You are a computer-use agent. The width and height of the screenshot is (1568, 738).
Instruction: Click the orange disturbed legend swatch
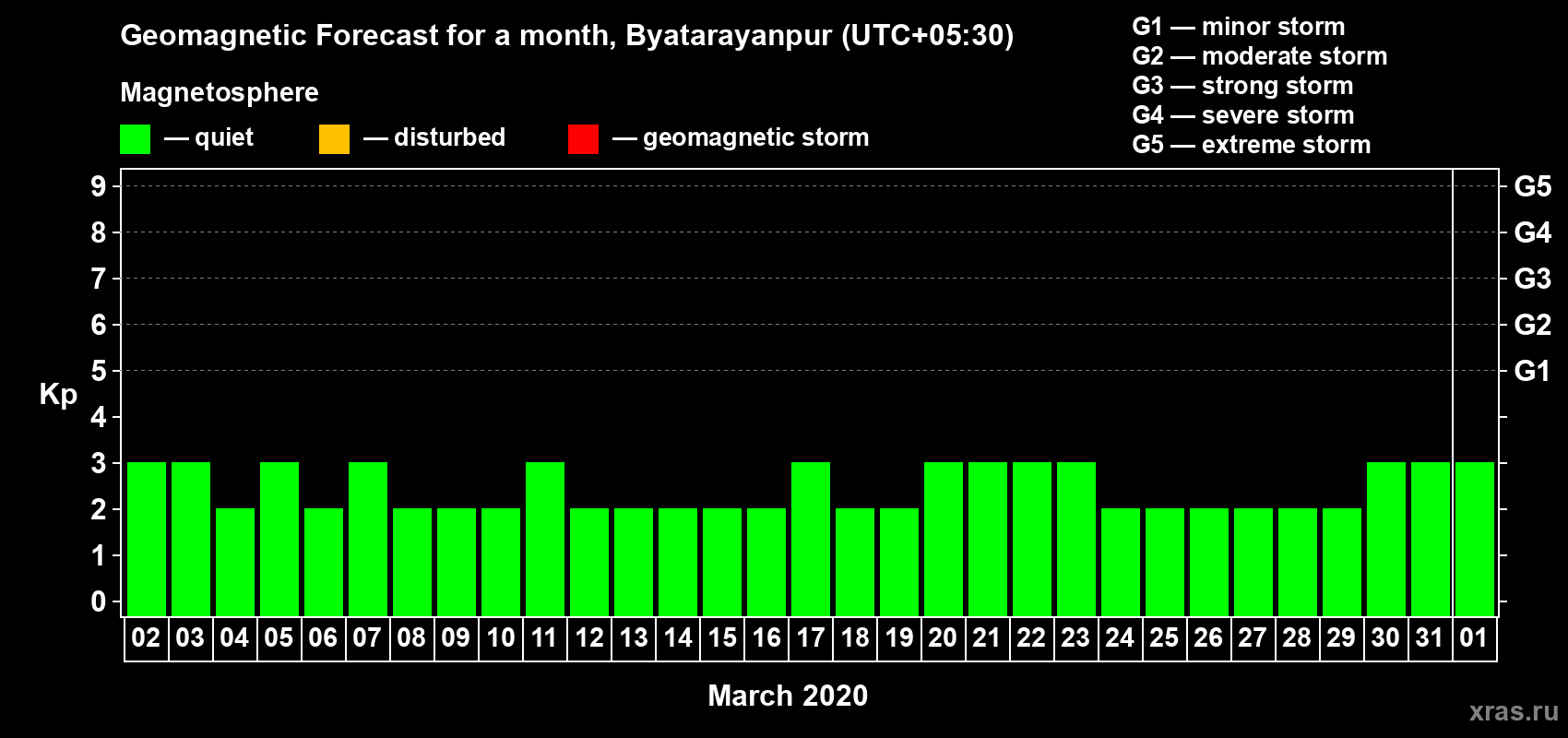[334, 139]
